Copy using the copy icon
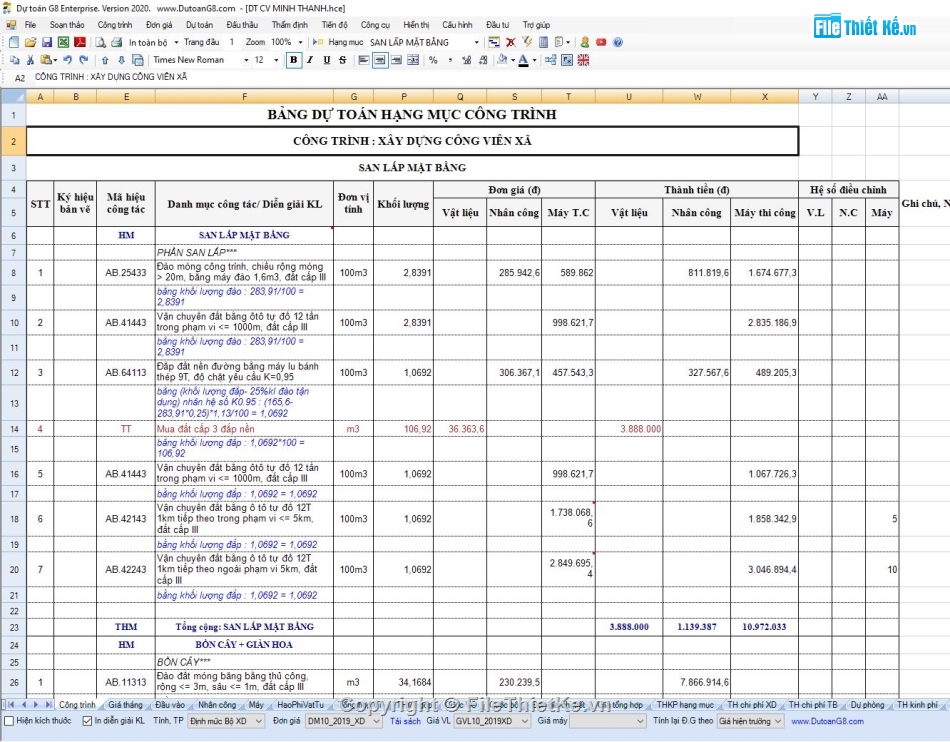Image resolution: width=950 pixels, height=742 pixels. (x=14, y=60)
